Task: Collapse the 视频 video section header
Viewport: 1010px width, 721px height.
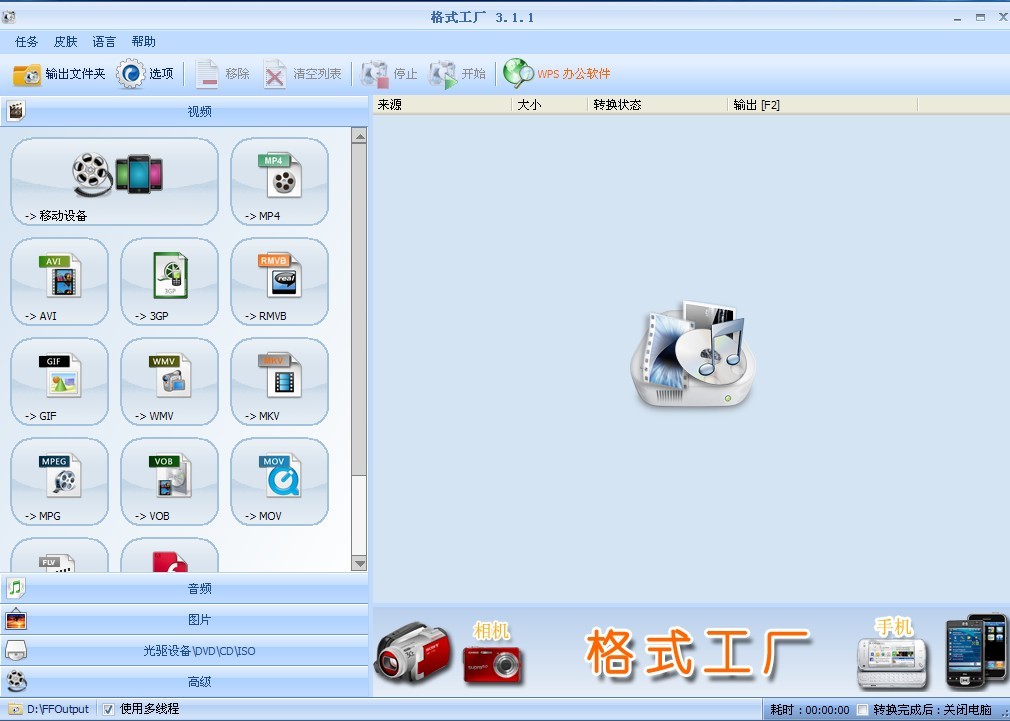Action: pyautogui.click(x=185, y=111)
